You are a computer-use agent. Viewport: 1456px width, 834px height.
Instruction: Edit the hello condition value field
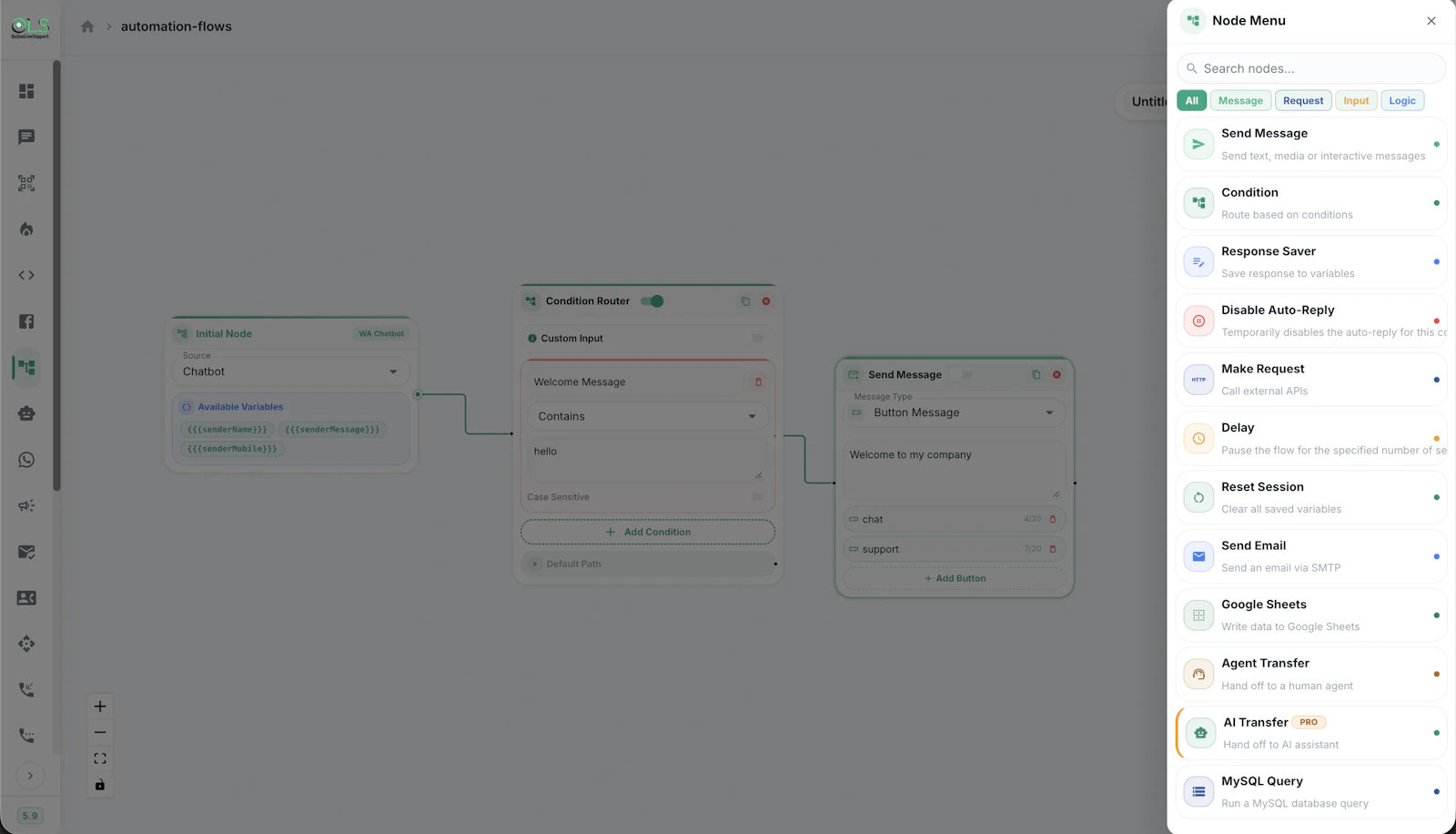pos(648,460)
